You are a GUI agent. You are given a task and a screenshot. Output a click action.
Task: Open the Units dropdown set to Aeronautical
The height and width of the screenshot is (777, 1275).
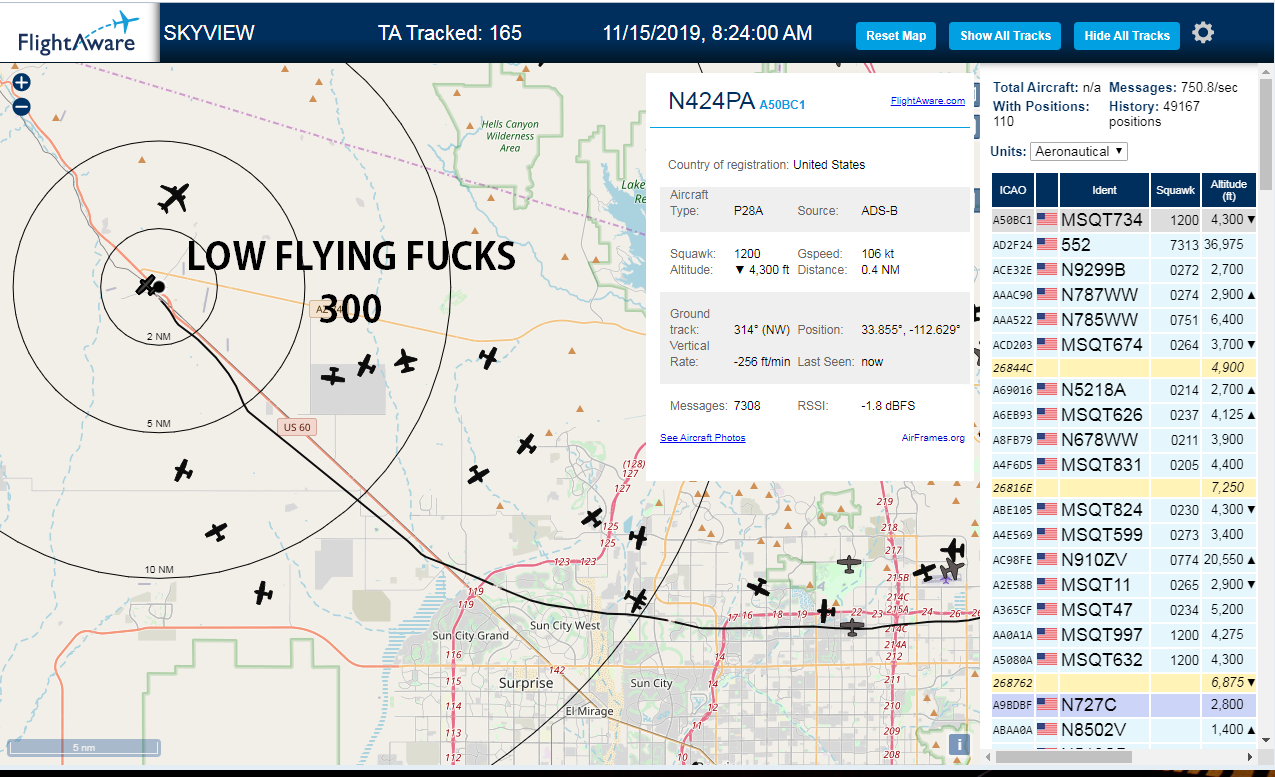pyautogui.click(x=1079, y=151)
